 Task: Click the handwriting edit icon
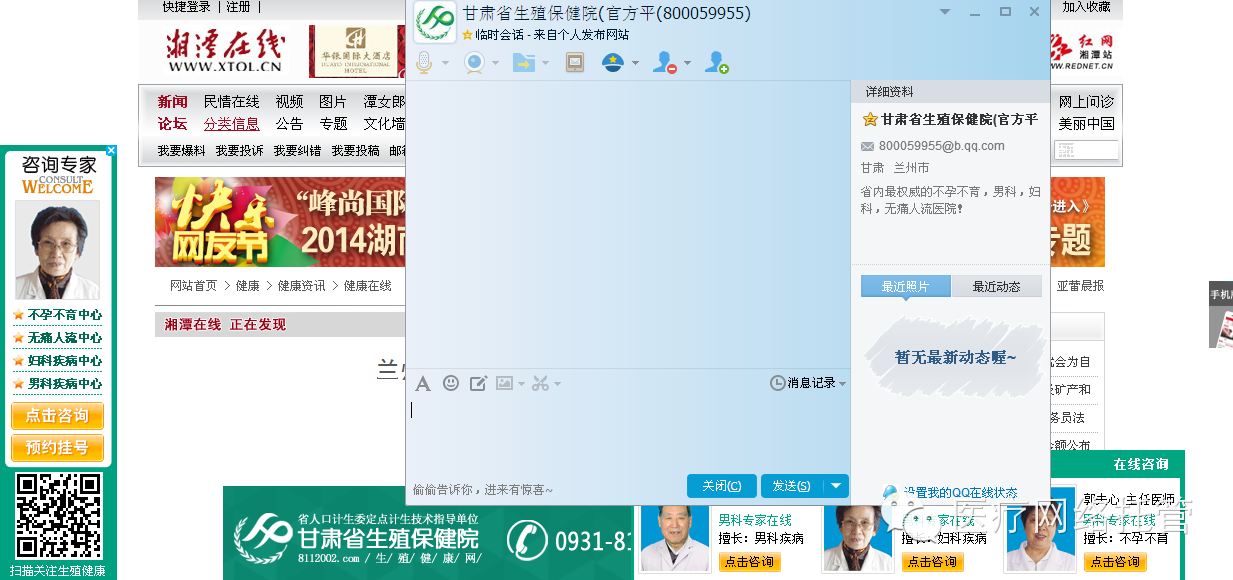(478, 383)
